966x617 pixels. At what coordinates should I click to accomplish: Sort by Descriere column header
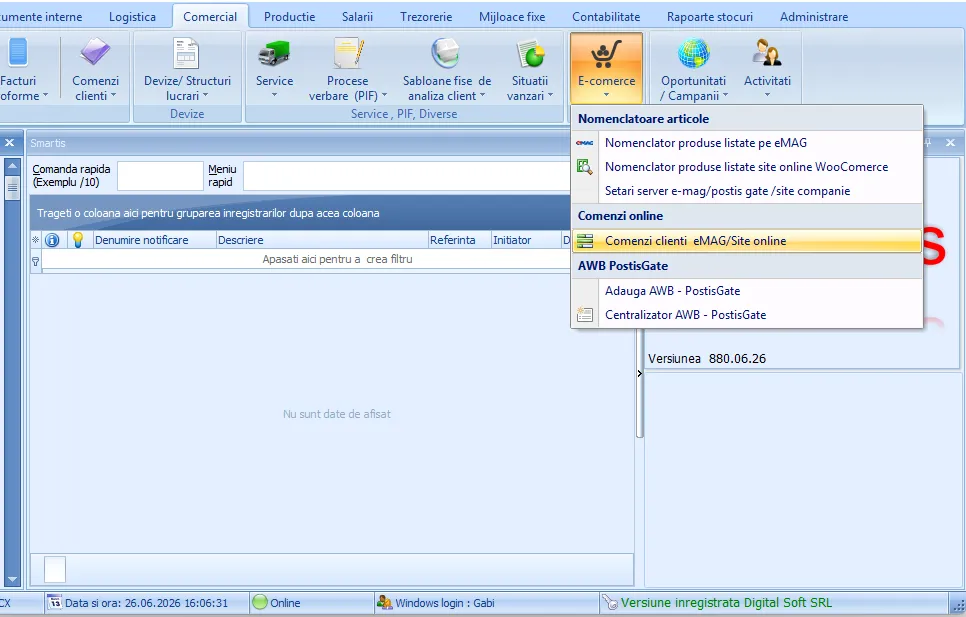click(322, 240)
